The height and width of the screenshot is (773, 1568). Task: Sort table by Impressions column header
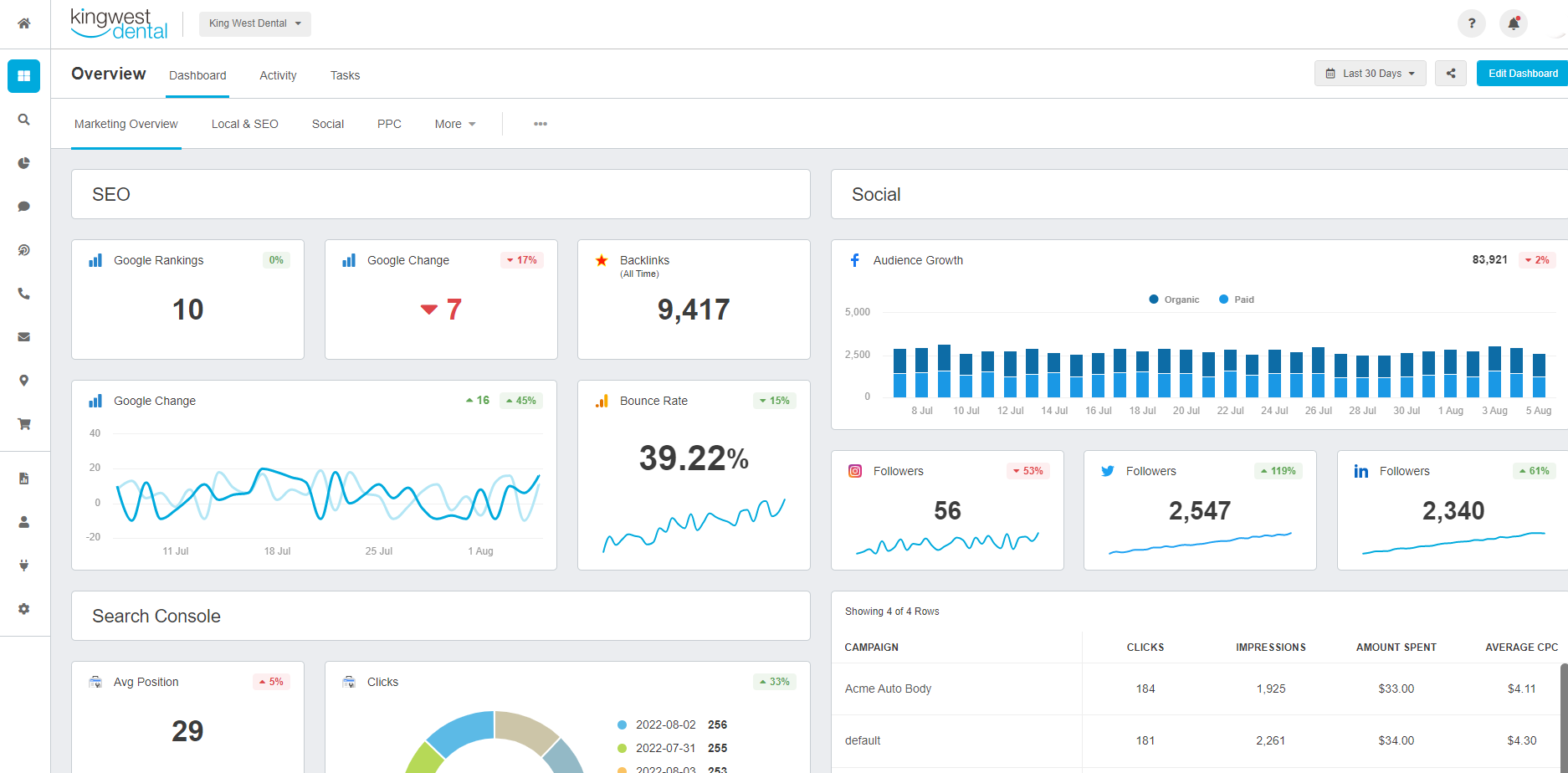(x=1270, y=648)
